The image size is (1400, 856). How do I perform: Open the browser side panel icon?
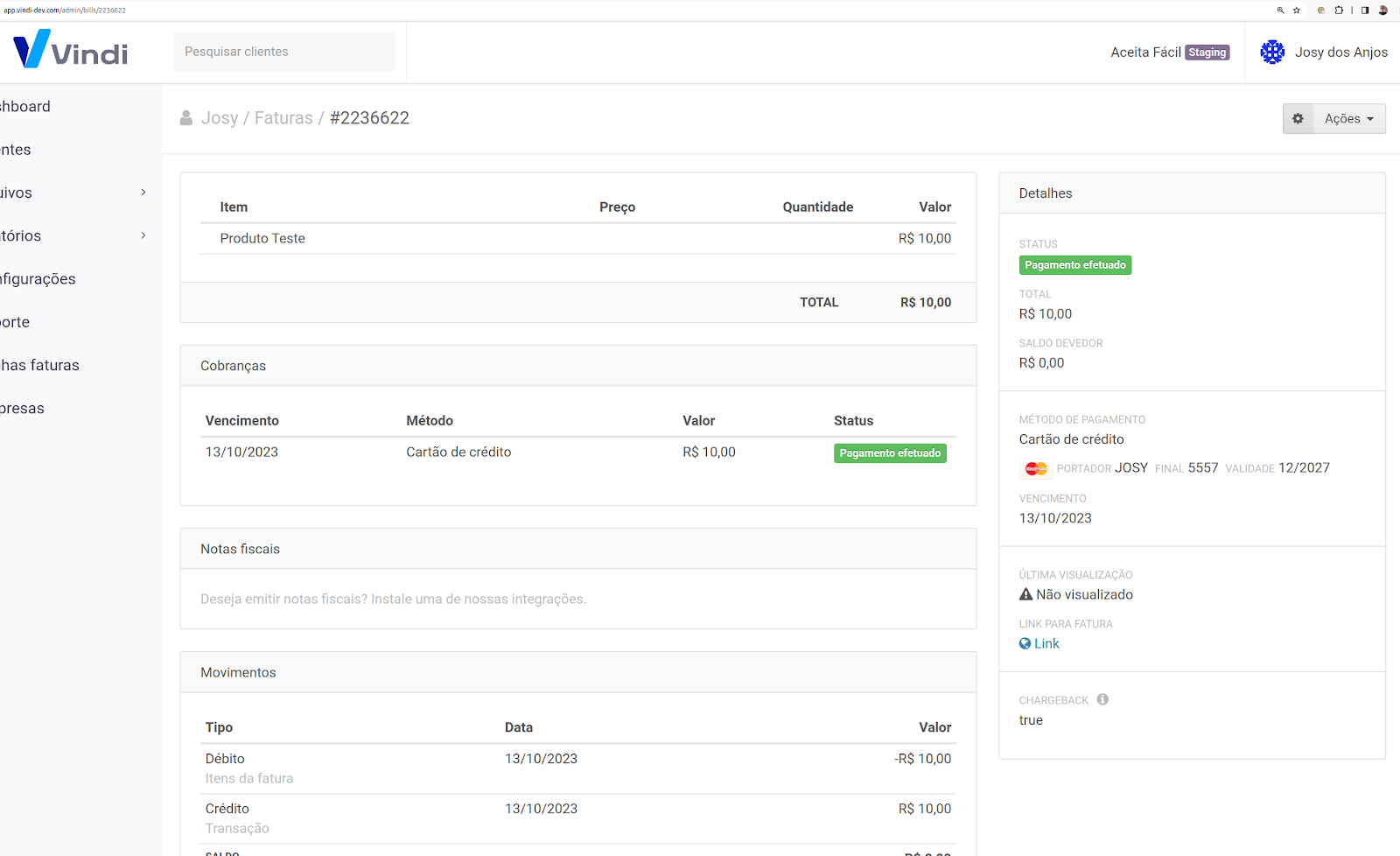tap(1365, 11)
